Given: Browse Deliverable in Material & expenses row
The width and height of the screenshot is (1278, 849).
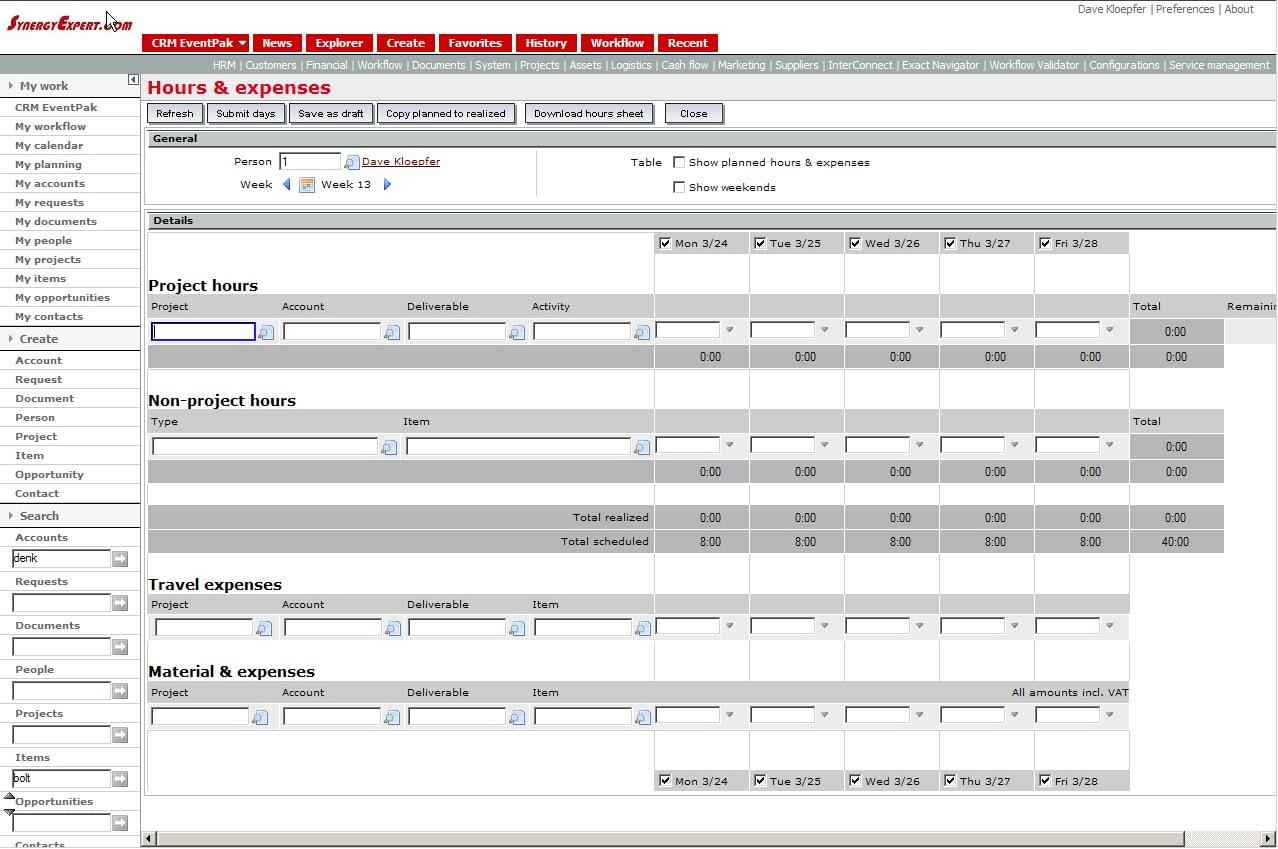Looking at the screenshot, I should 517,717.
